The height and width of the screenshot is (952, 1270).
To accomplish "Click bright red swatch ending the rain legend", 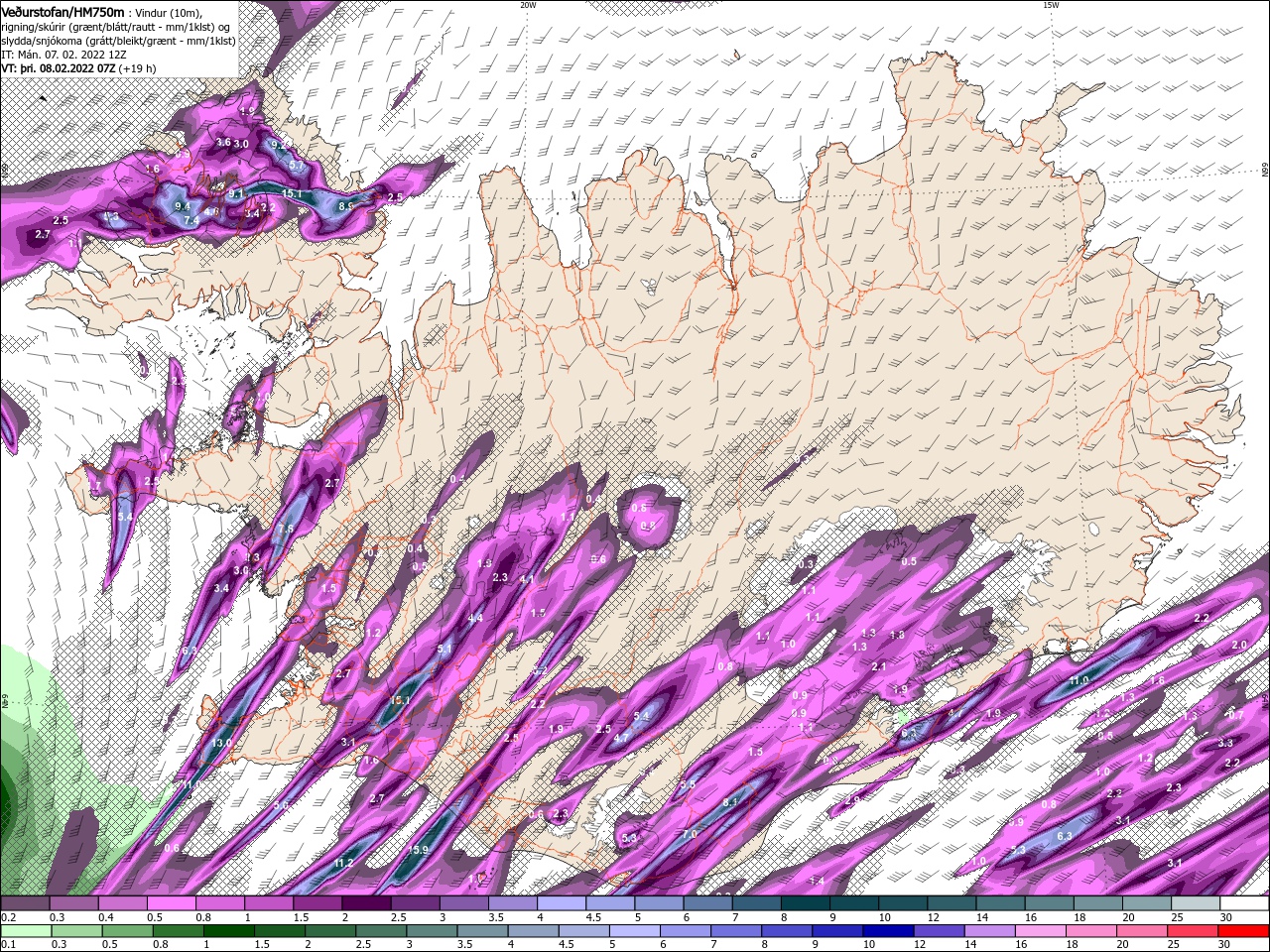I will pyautogui.click(x=1244, y=931).
